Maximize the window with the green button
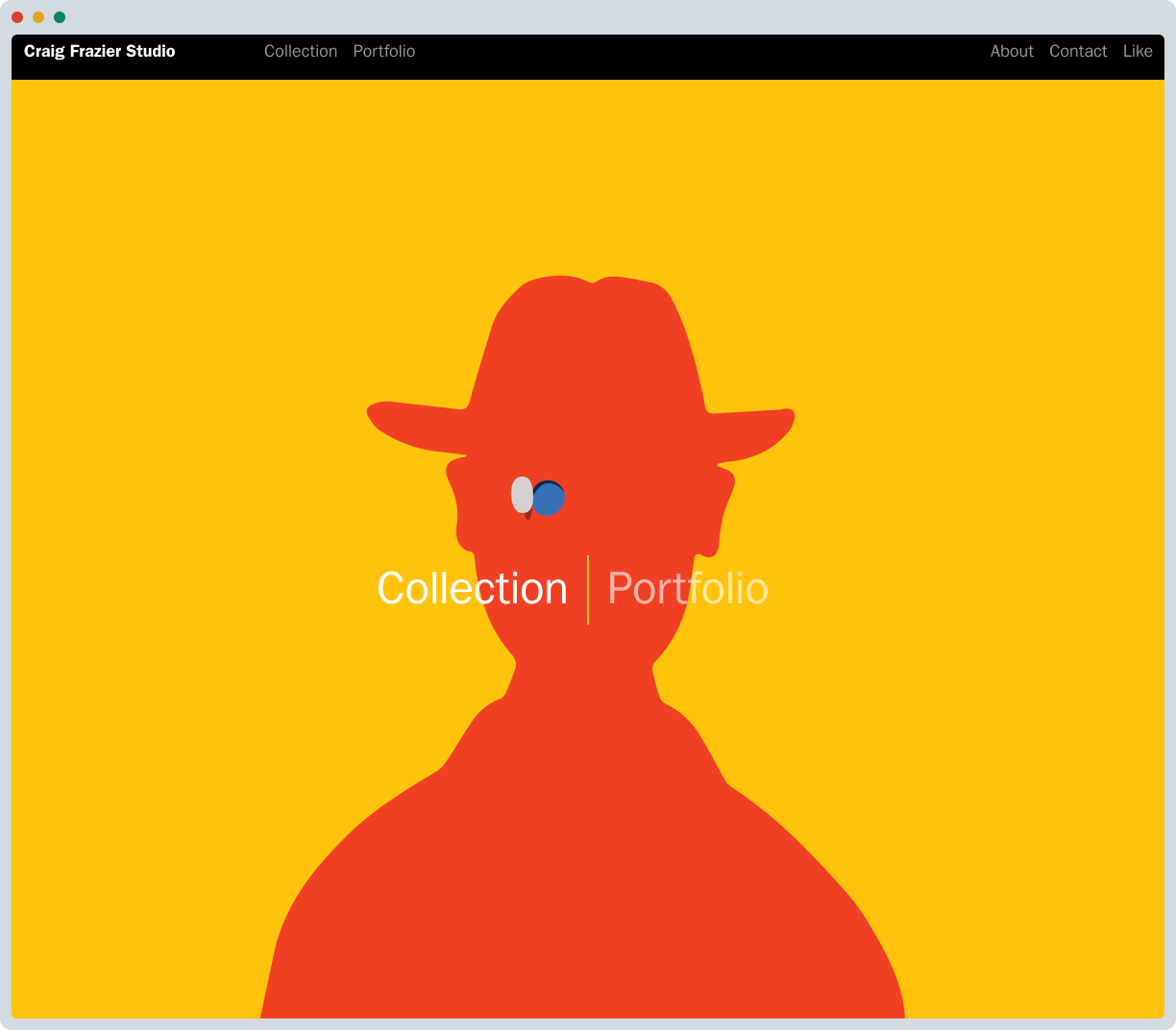This screenshot has width=1176, height=1030. (x=60, y=17)
